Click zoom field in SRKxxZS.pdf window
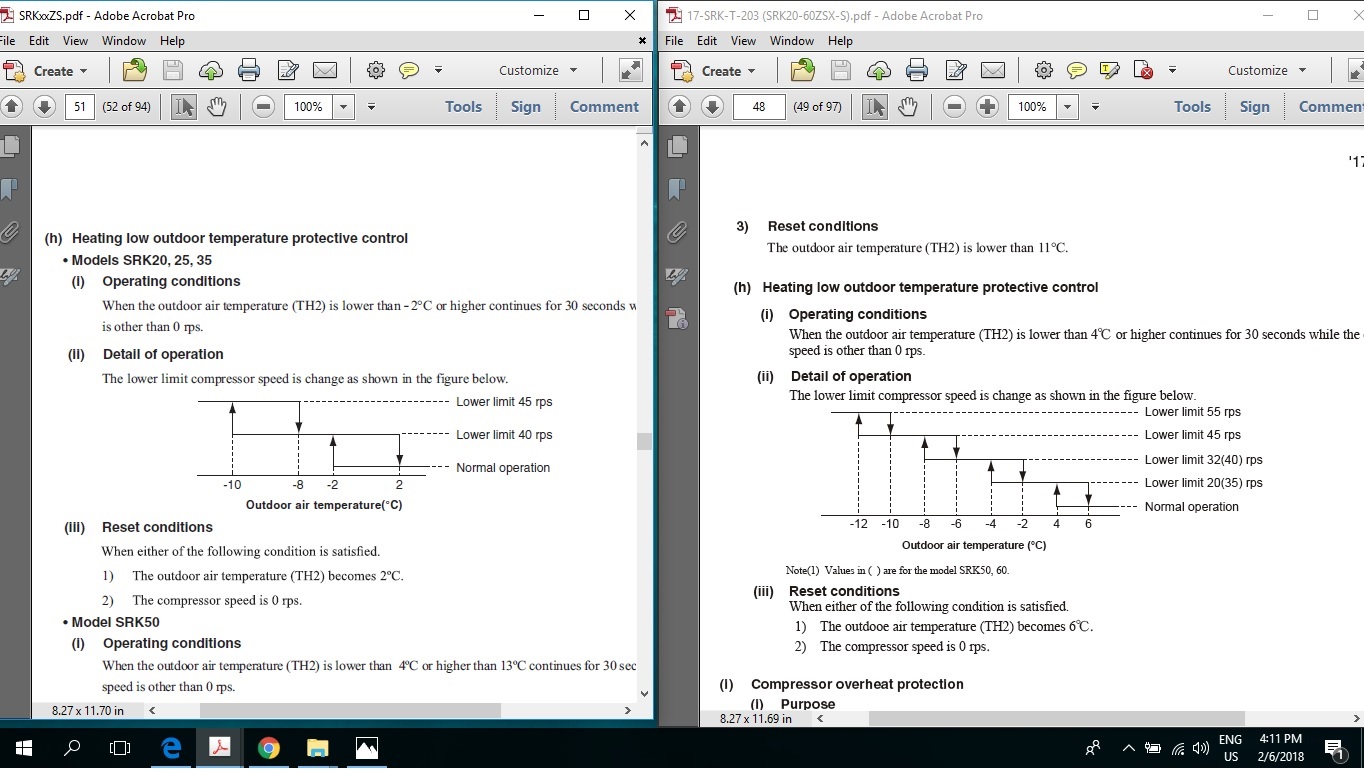Screen dimensions: 1364x776 pos(309,106)
